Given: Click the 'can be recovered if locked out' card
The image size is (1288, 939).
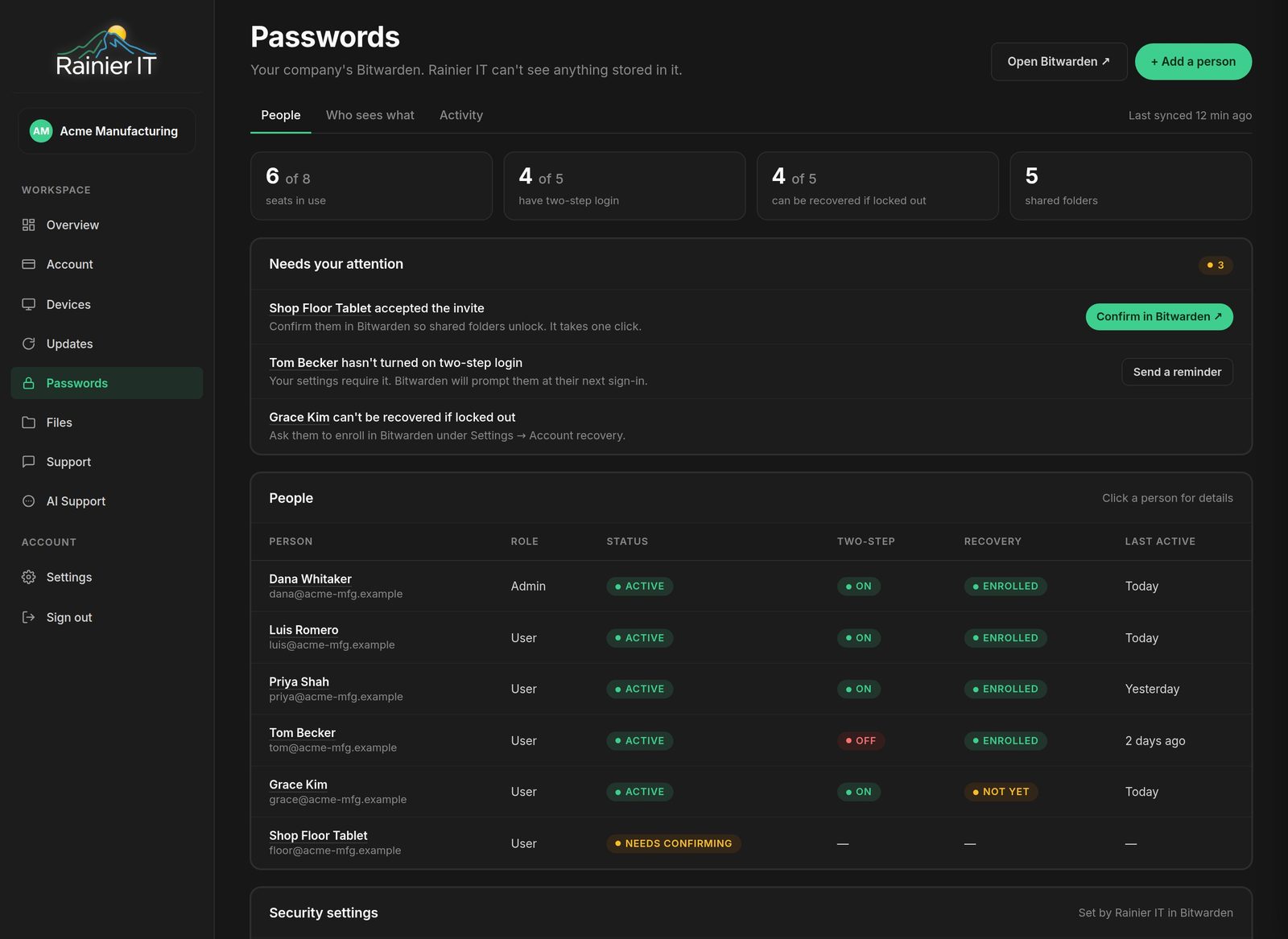Looking at the screenshot, I should coord(877,186).
